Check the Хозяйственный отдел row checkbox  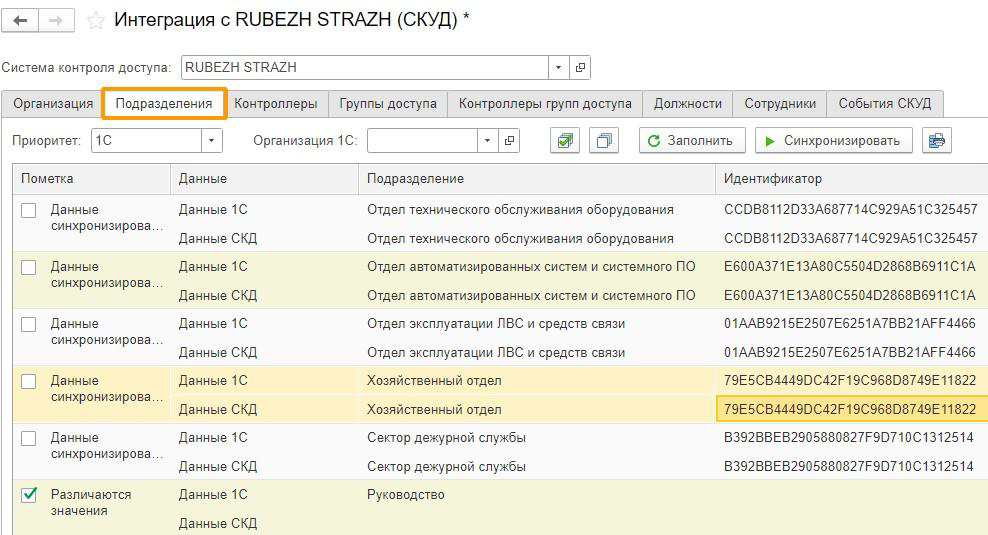pyautogui.click(x=29, y=381)
